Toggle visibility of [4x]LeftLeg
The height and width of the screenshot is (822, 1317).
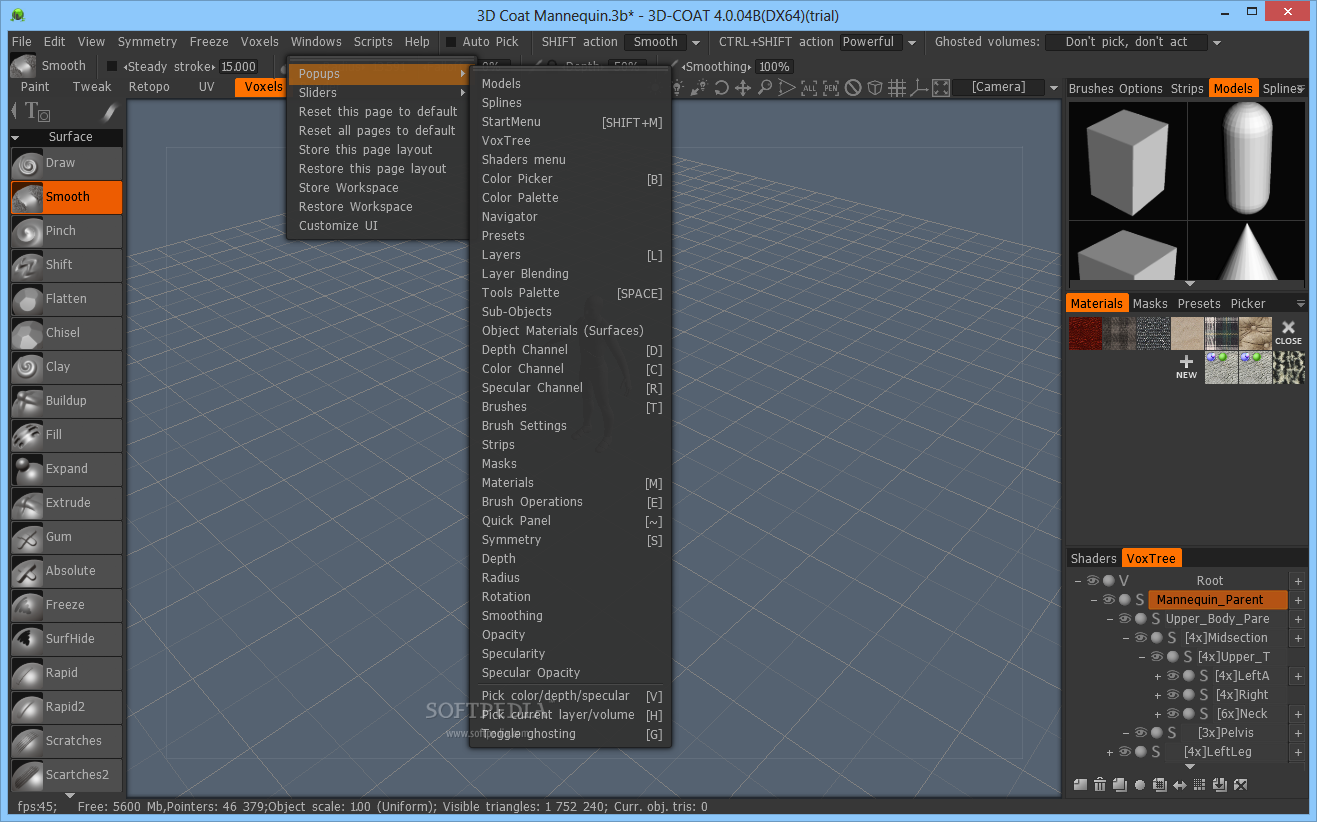pyautogui.click(x=1125, y=752)
